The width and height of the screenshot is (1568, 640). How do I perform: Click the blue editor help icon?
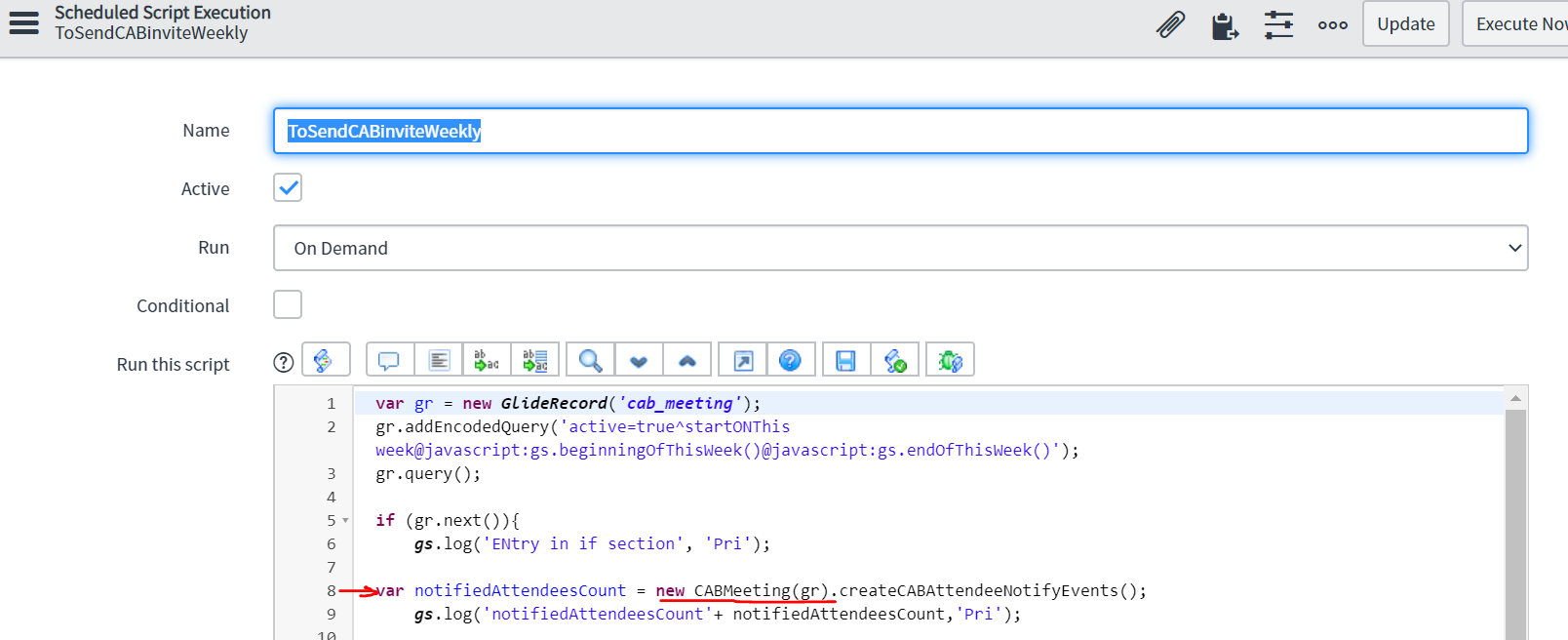click(790, 360)
